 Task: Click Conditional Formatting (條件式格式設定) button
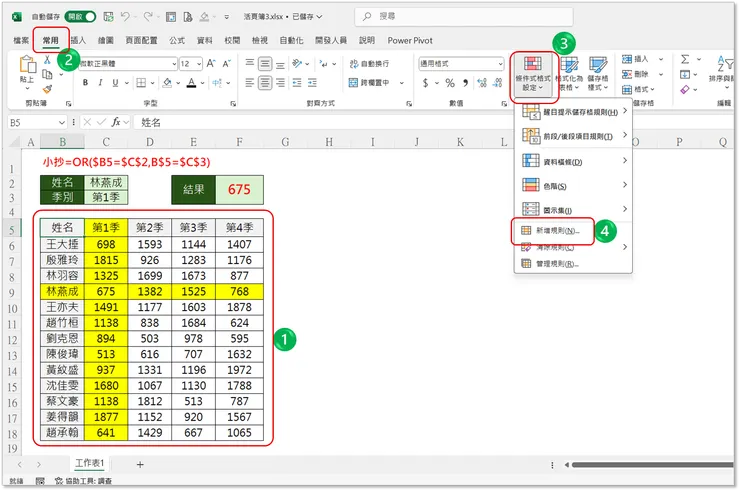pyautogui.click(x=533, y=74)
